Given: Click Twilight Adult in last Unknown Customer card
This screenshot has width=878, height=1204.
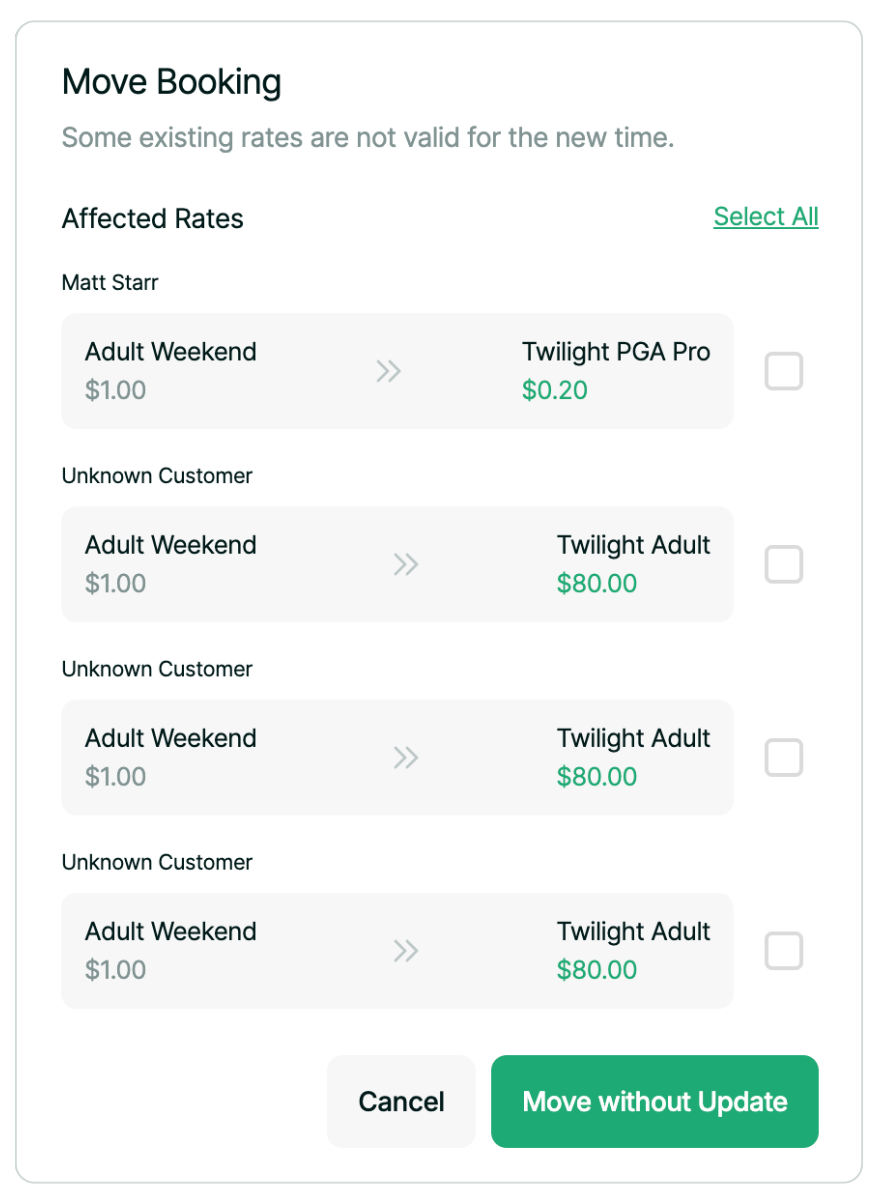Looking at the screenshot, I should tap(633, 931).
